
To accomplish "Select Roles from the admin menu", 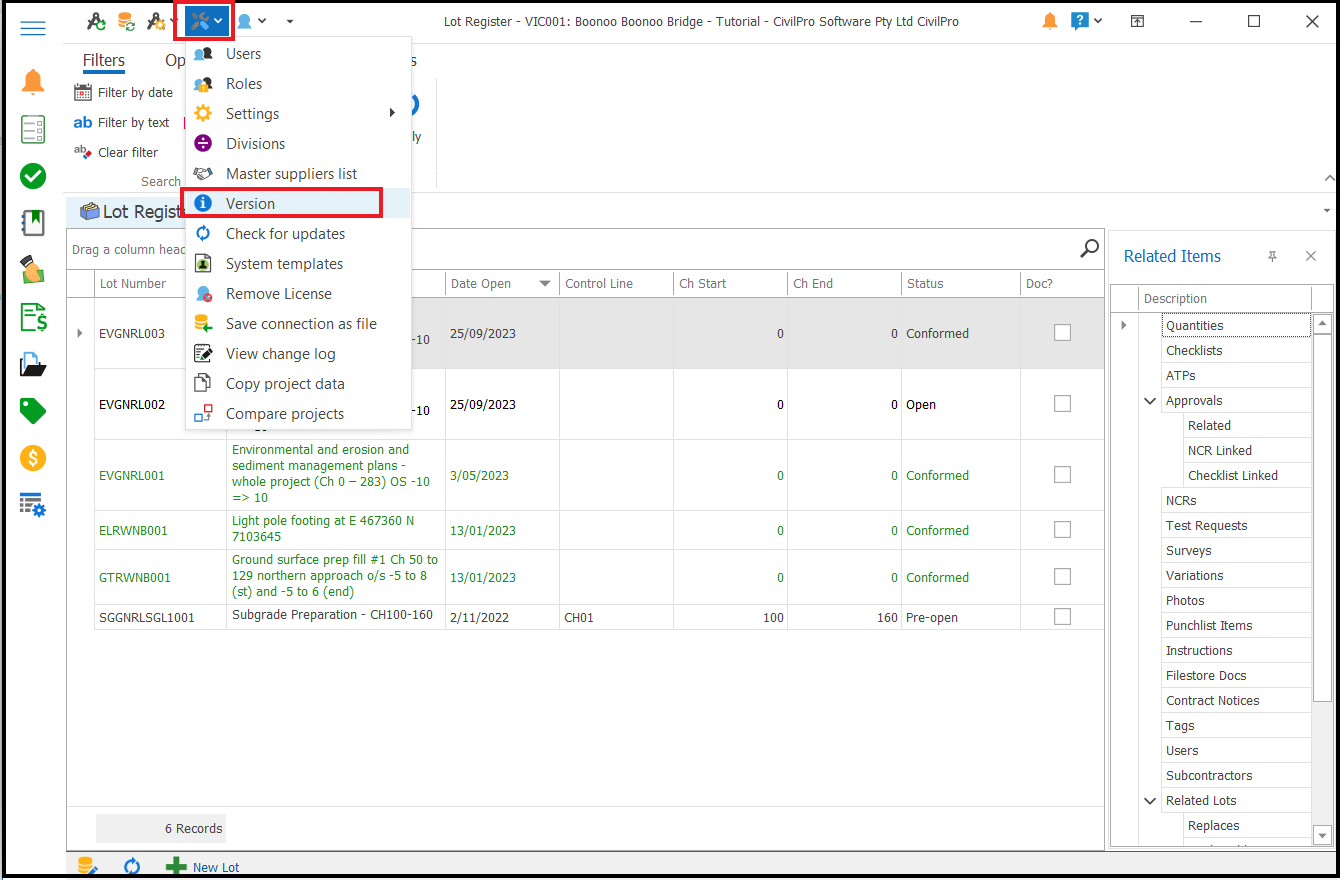I will [297, 84].
